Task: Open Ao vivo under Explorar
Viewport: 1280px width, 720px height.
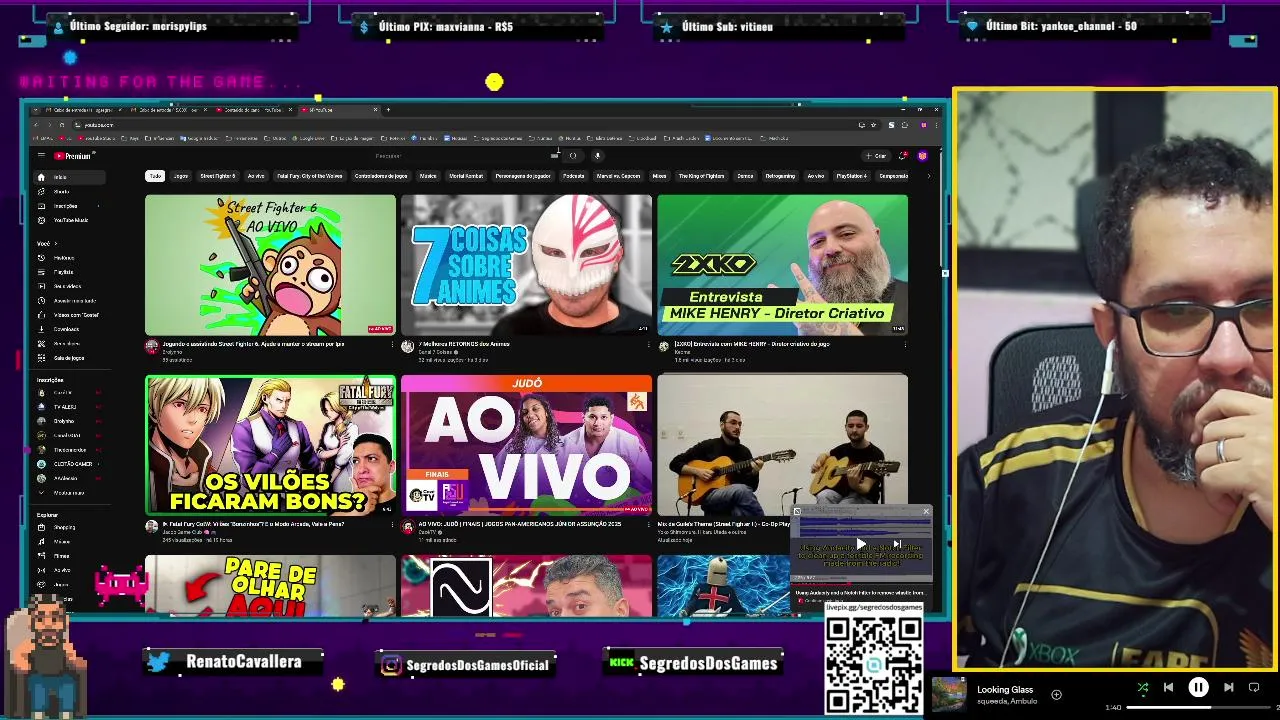Action: coord(70,570)
